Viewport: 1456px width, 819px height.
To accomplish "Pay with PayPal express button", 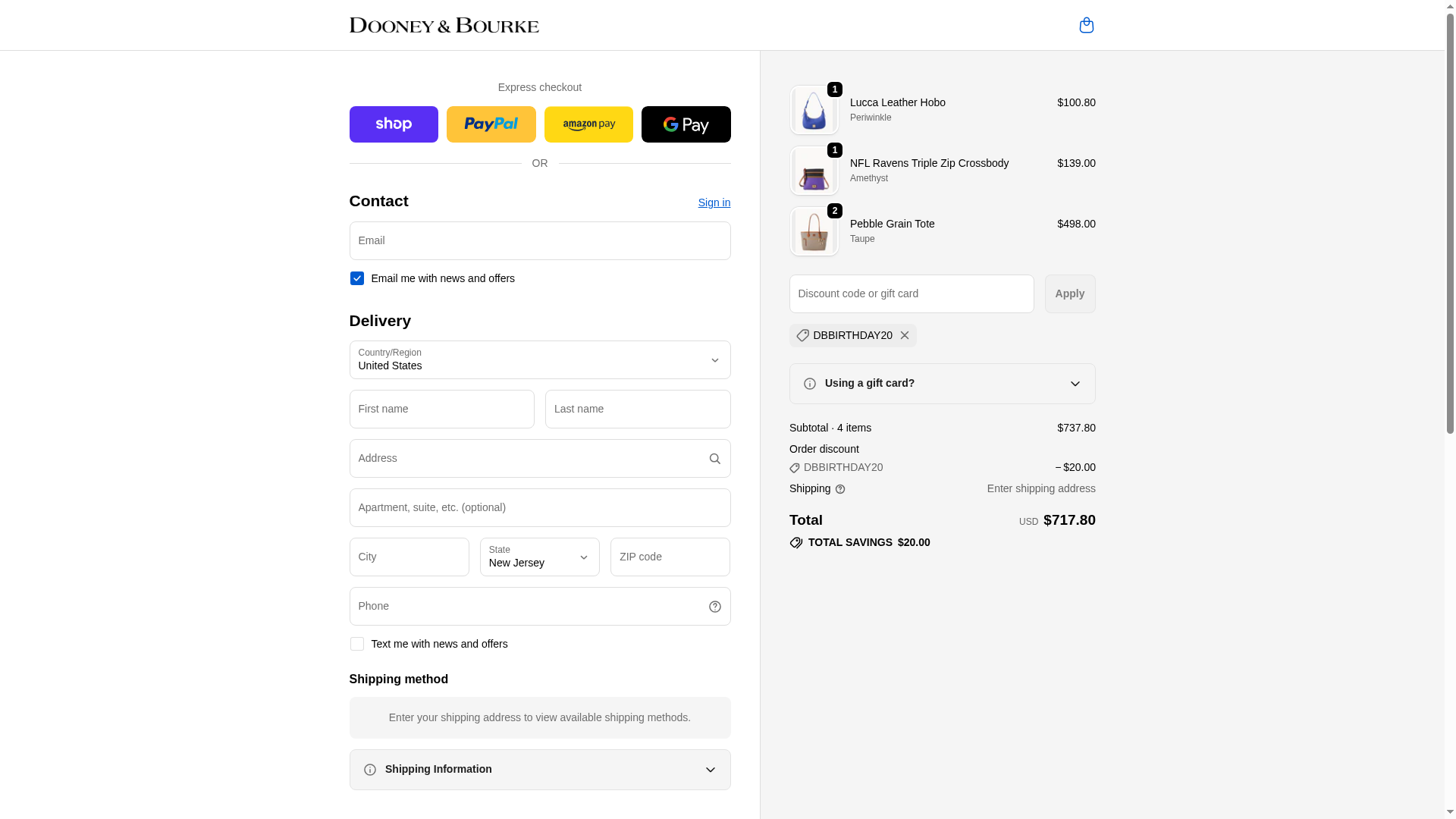I will (491, 124).
